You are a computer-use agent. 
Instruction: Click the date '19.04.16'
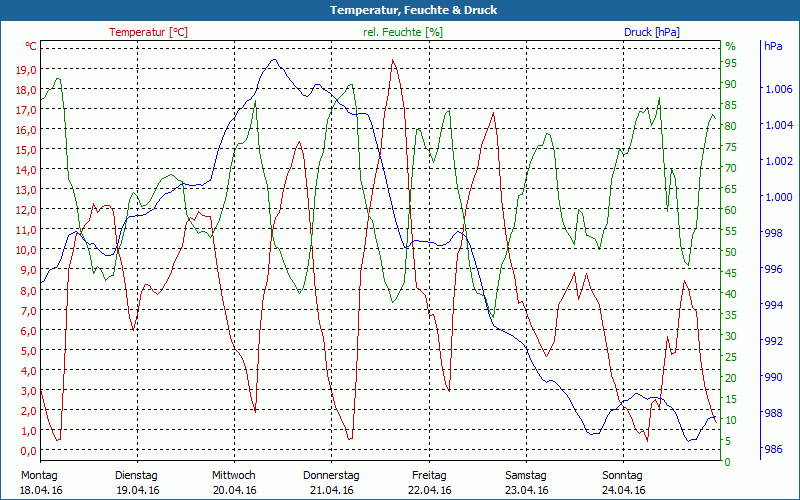pyautogui.click(x=138, y=490)
